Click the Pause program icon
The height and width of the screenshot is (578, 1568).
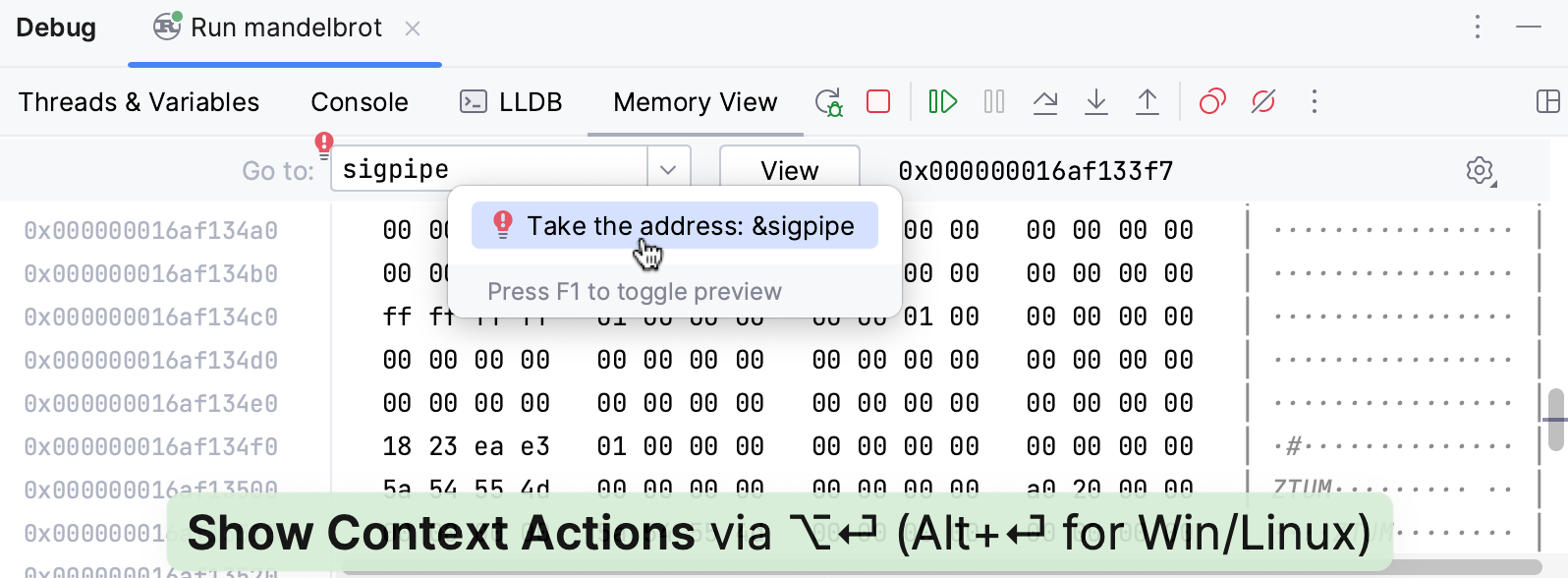point(994,101)
